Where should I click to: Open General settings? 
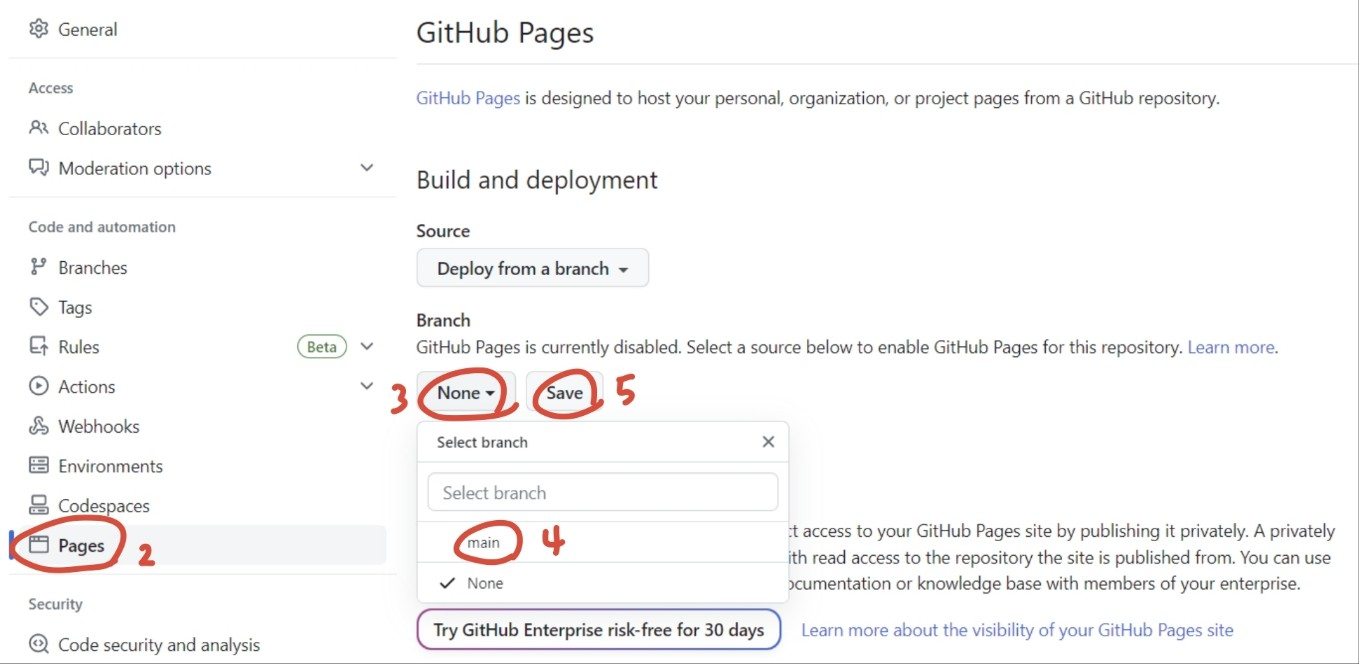click(88, 29)
